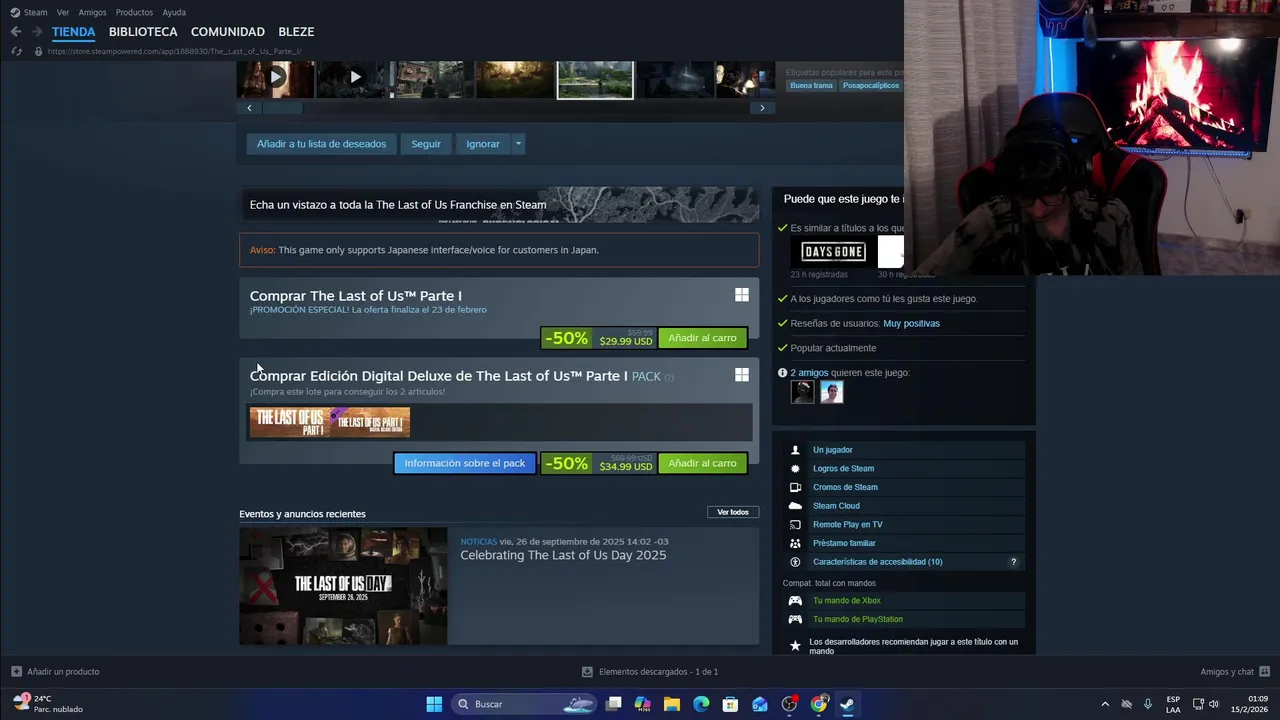The width and height of the screenshot is (1280, 720).
Task: Click Añadir un producto
Action: [x=55, y=672]
